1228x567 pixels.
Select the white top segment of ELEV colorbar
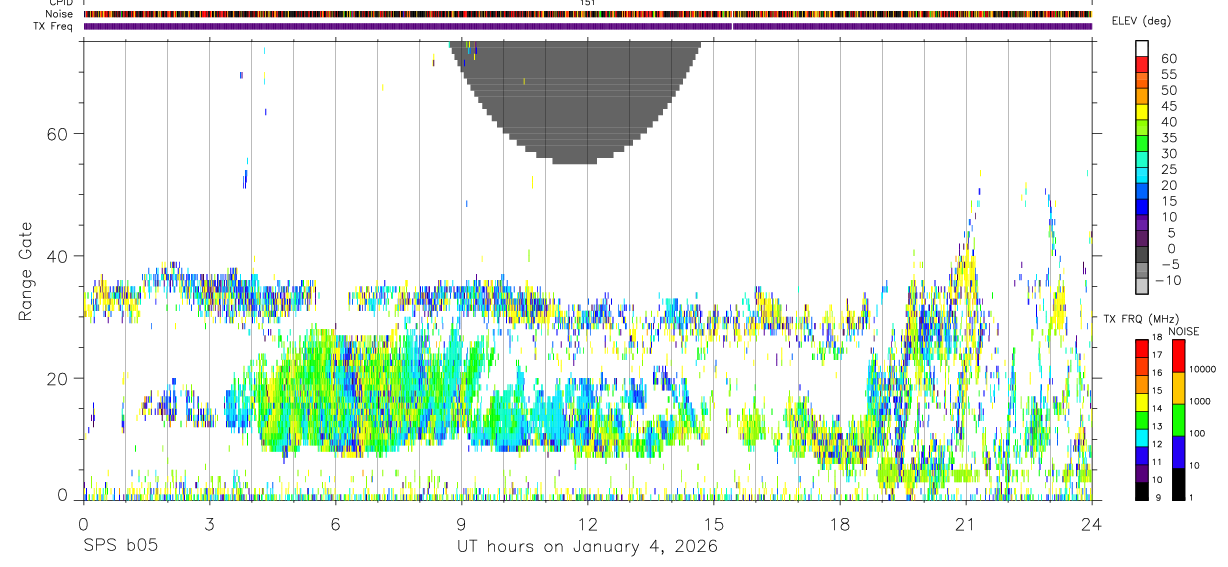[1142, 49]
